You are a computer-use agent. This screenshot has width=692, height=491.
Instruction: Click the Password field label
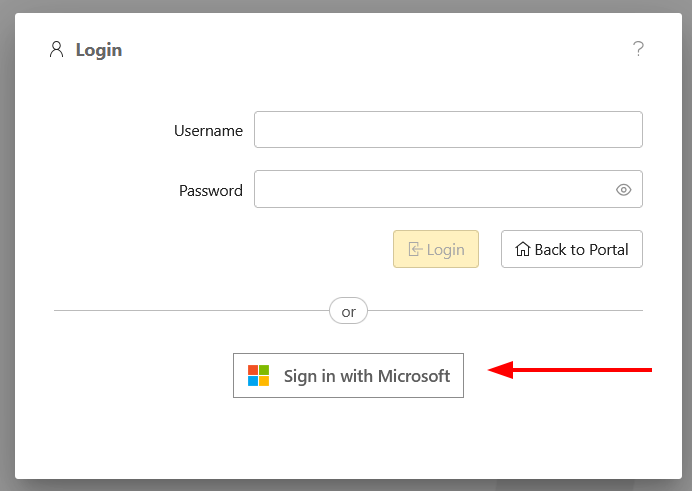tap(210, 191)
